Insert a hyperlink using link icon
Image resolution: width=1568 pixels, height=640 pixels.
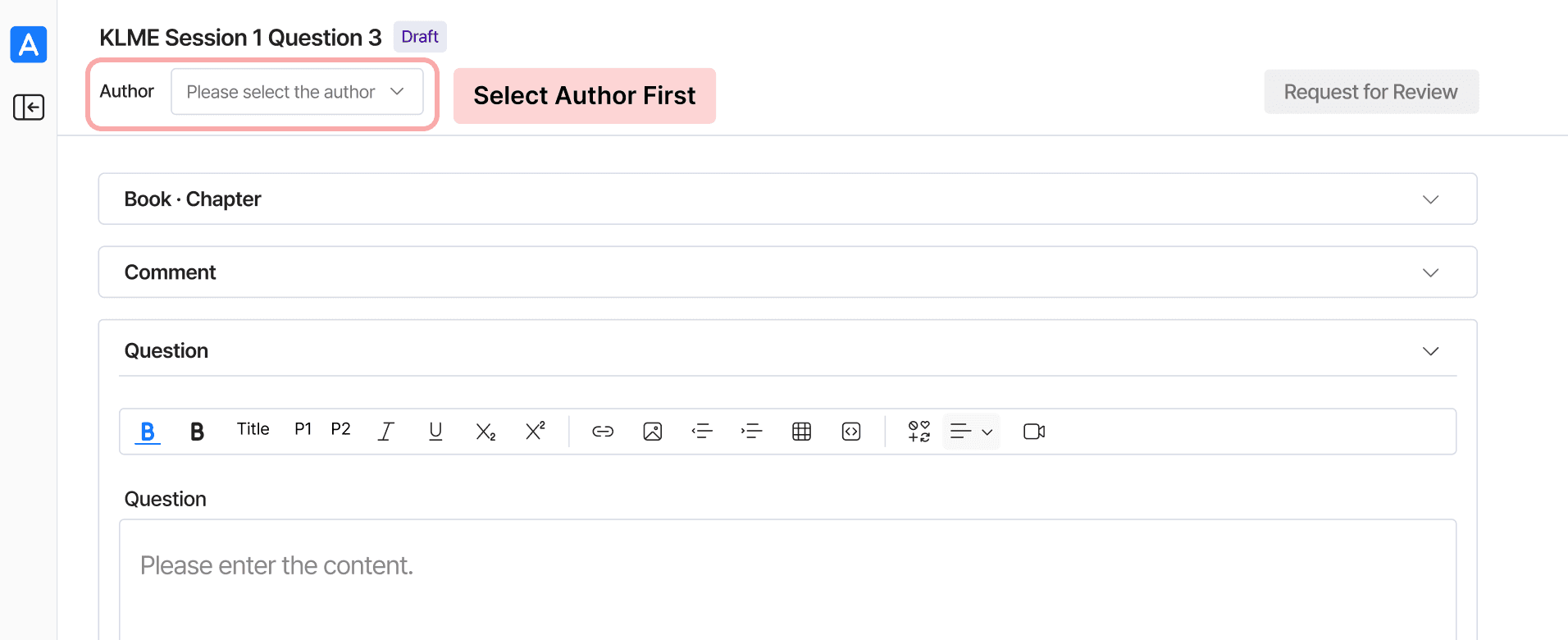point(603,432)
